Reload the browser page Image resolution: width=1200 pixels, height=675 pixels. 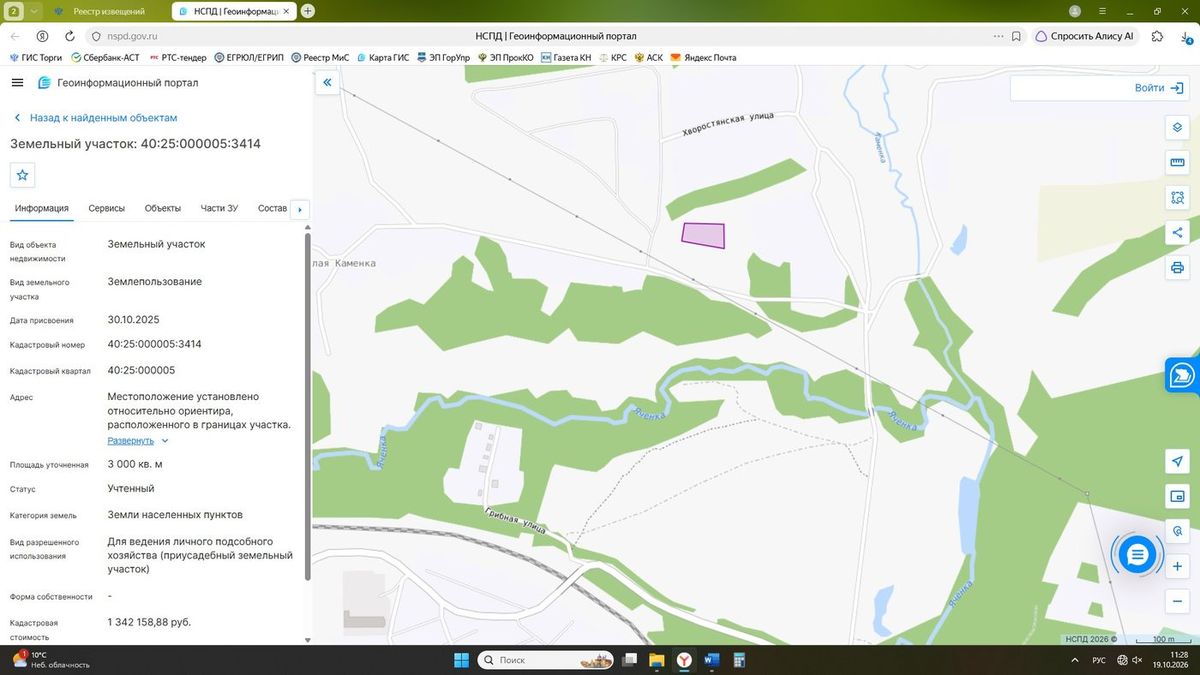[69, 36]
